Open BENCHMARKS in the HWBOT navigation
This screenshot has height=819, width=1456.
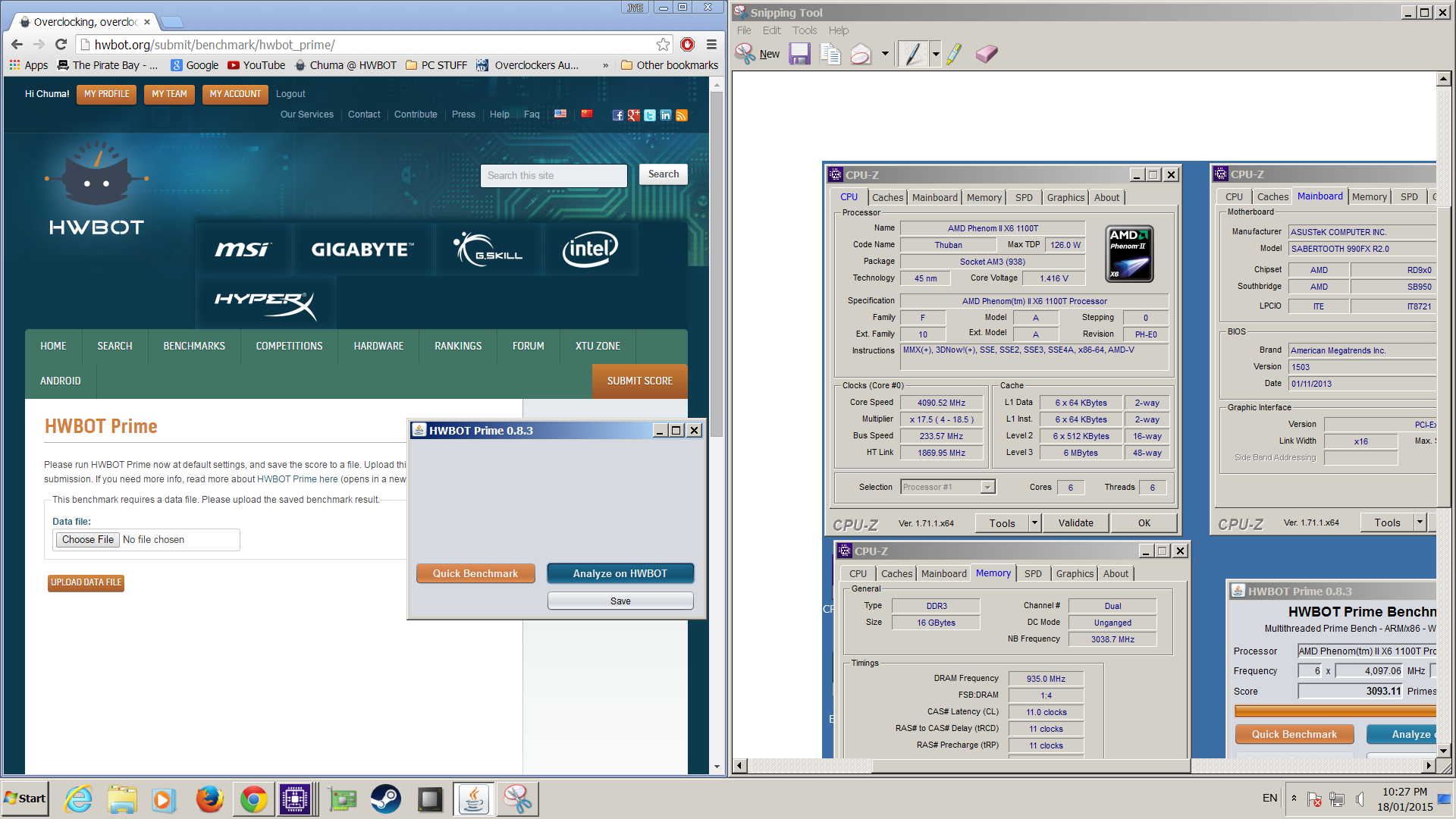tap(194, 346)
